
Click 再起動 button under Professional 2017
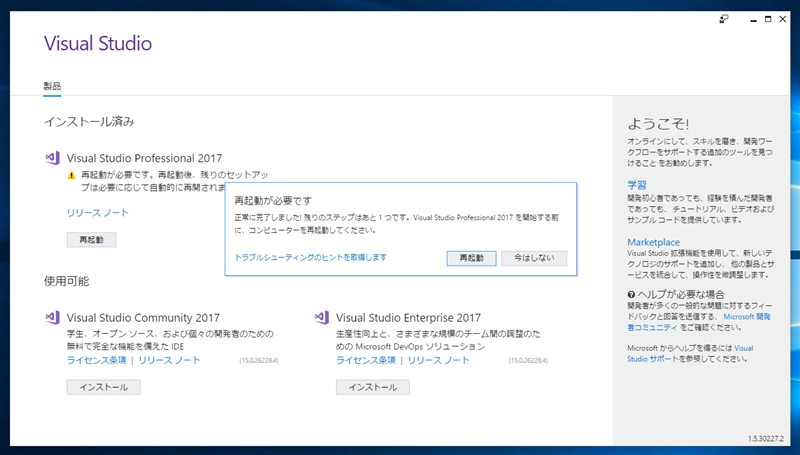point(91,240)
